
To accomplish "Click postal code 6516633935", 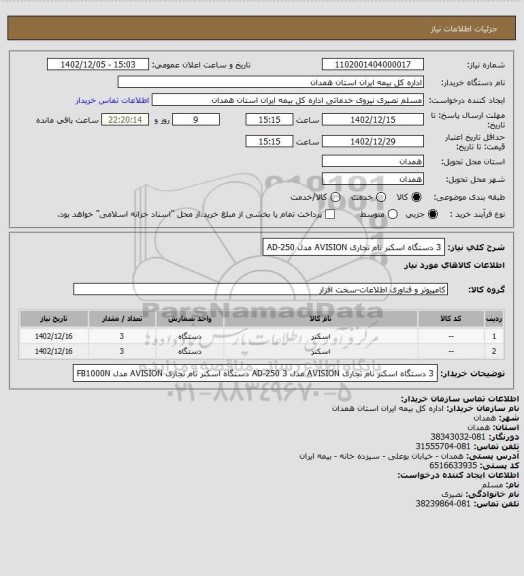I will point(453,465).
